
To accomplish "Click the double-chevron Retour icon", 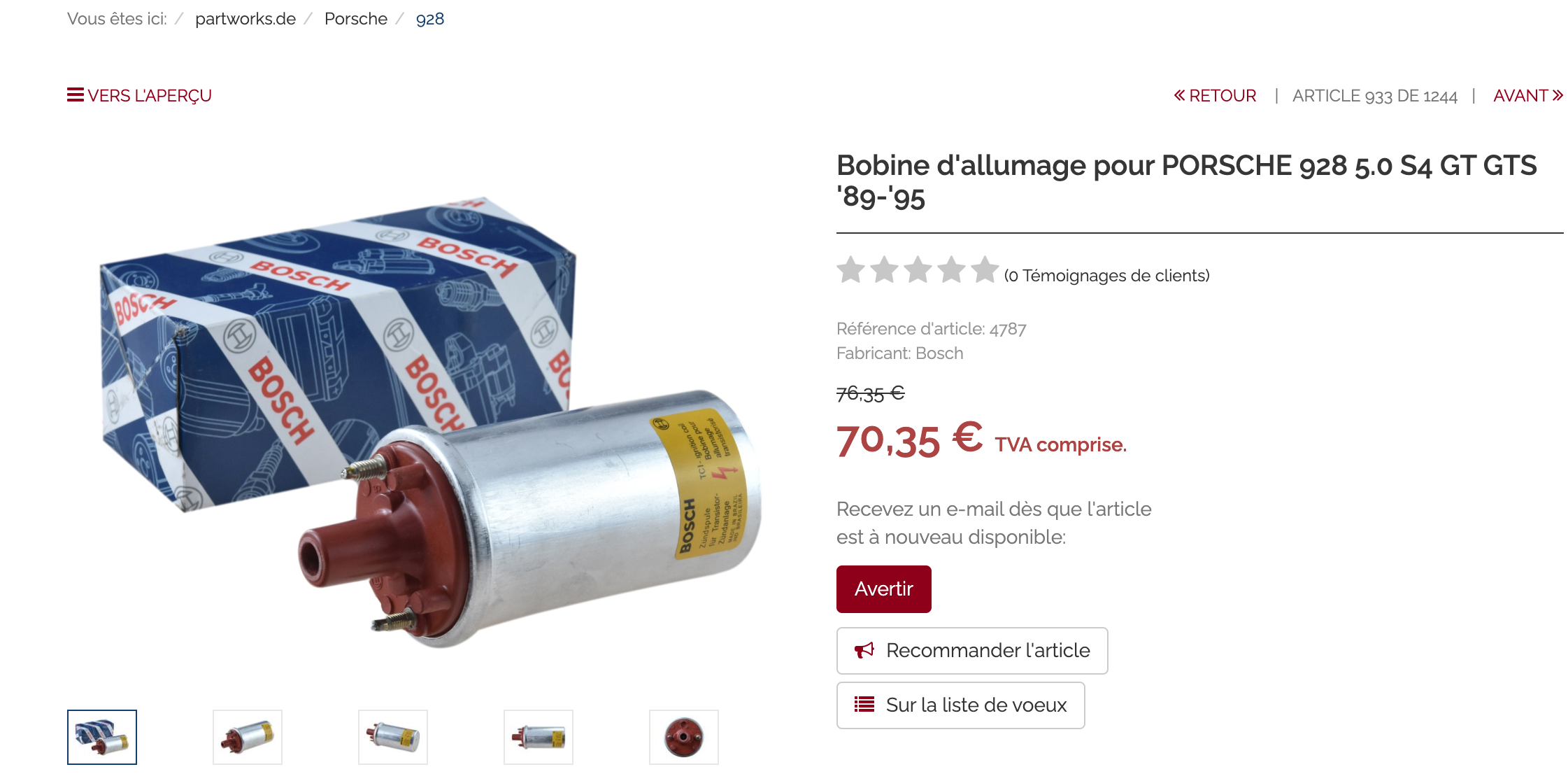I will point(1179,95).
